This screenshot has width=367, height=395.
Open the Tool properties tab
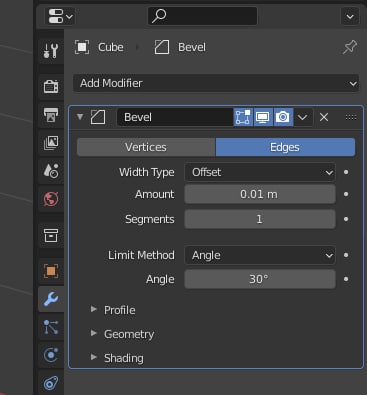[51, 51]
